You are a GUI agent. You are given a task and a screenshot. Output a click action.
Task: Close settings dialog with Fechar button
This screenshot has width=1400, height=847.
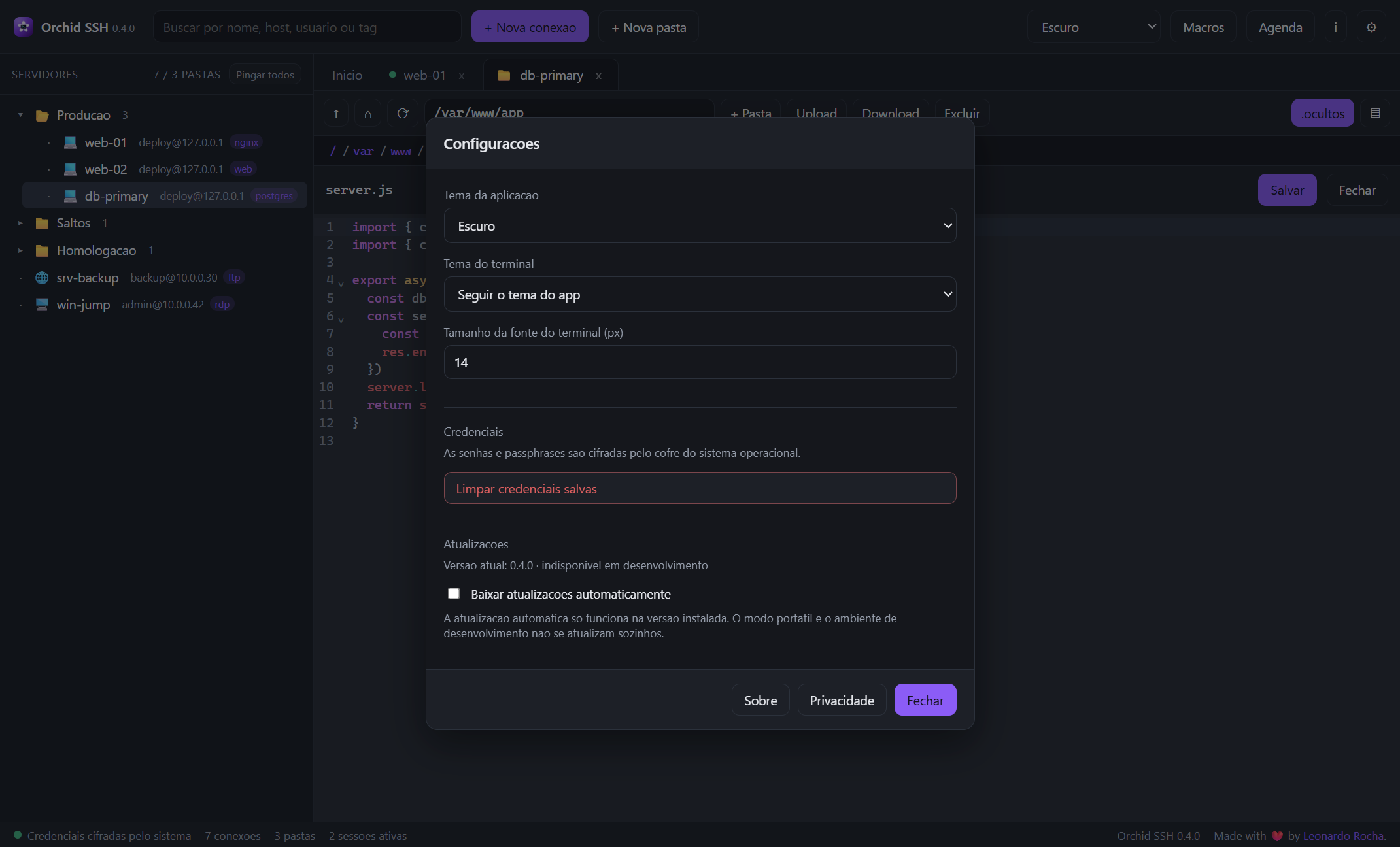coord(925,700)
